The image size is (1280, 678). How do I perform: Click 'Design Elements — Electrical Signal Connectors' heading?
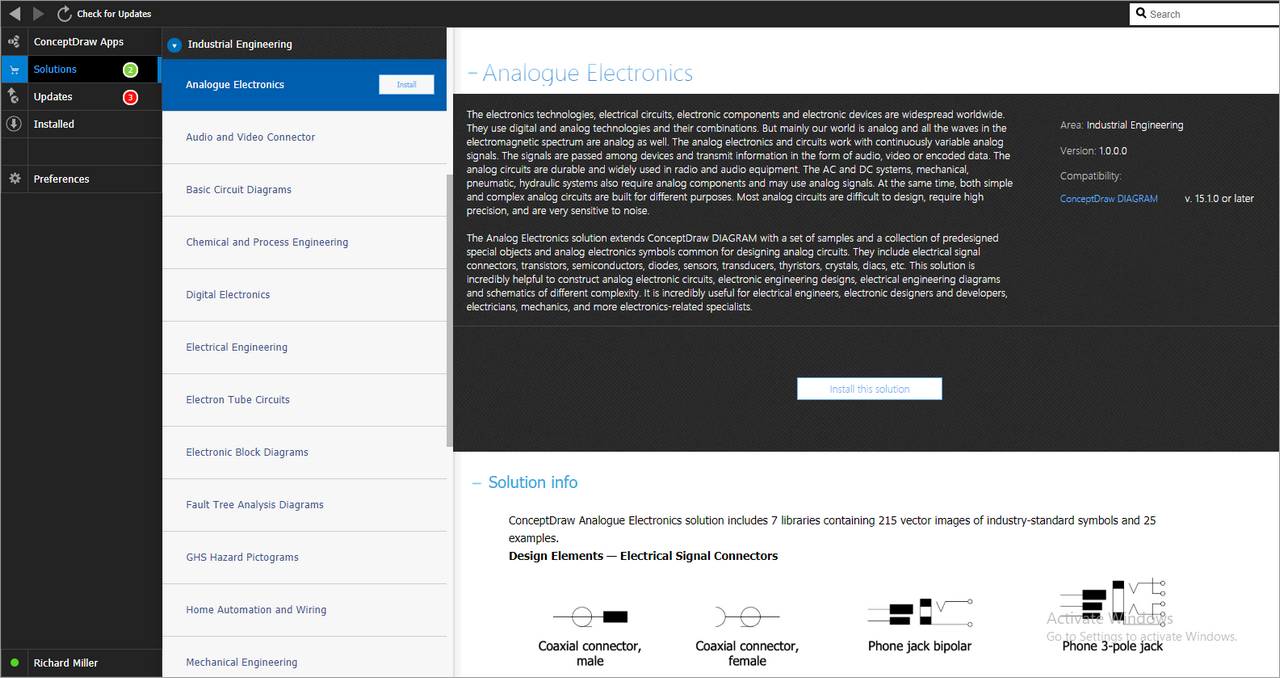(643, 556)
